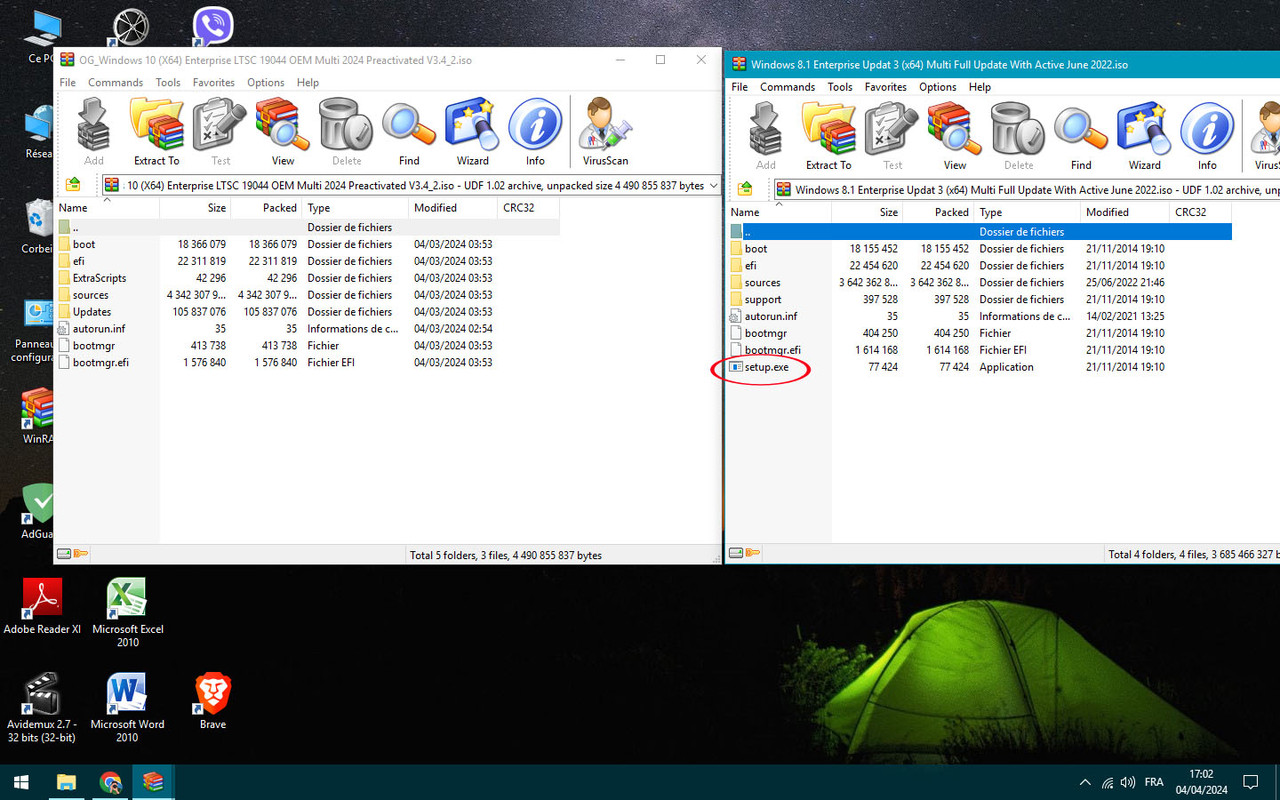Expand address path dropdown in Windows 10 archive window
This screenshot has height=800, width=1280.
[712, 185]
